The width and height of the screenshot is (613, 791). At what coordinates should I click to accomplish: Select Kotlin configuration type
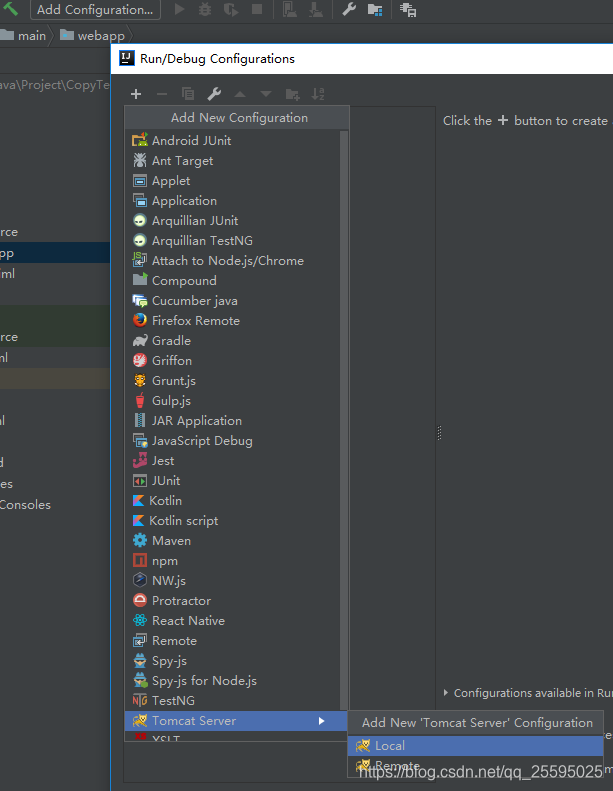(x=236, y=500)
